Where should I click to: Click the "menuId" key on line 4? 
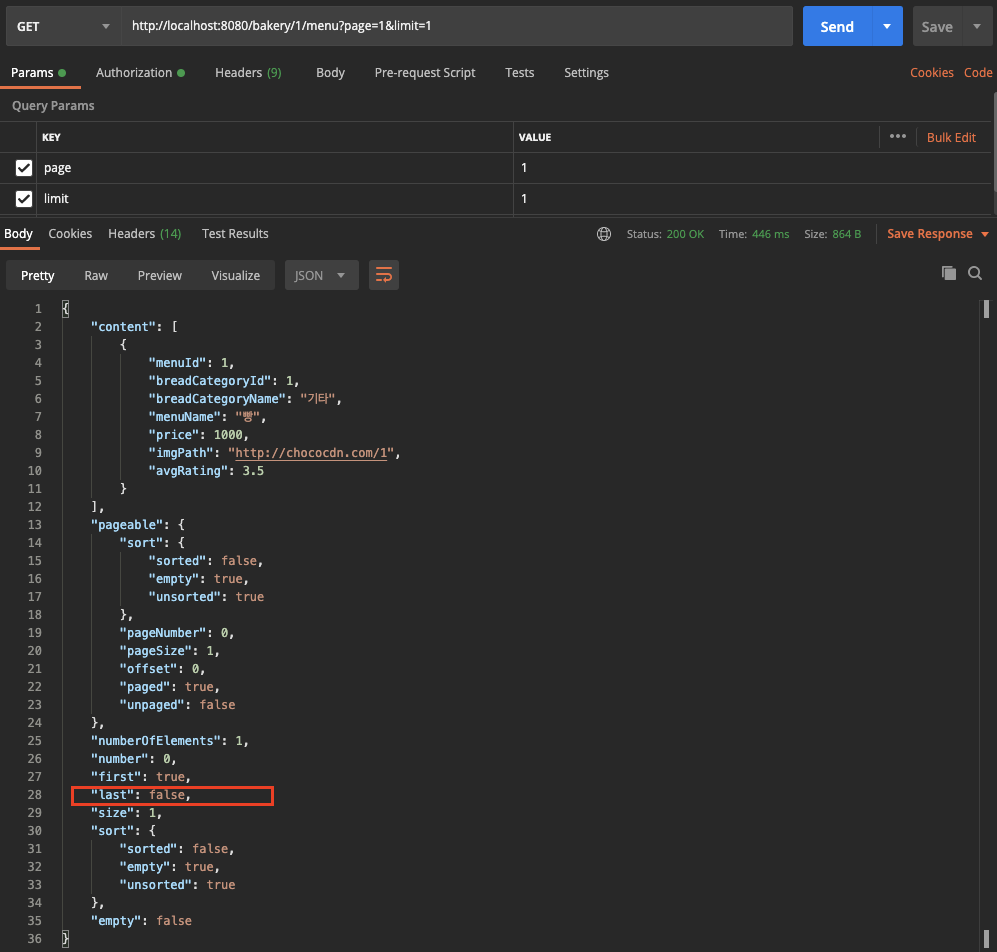[x=177, y=362]
